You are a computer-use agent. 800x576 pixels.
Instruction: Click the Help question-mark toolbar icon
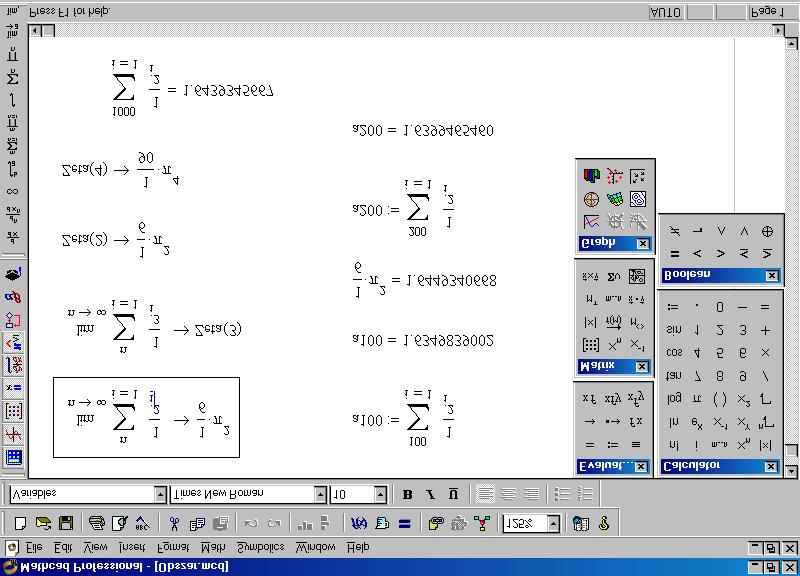[x=604, y=523]
